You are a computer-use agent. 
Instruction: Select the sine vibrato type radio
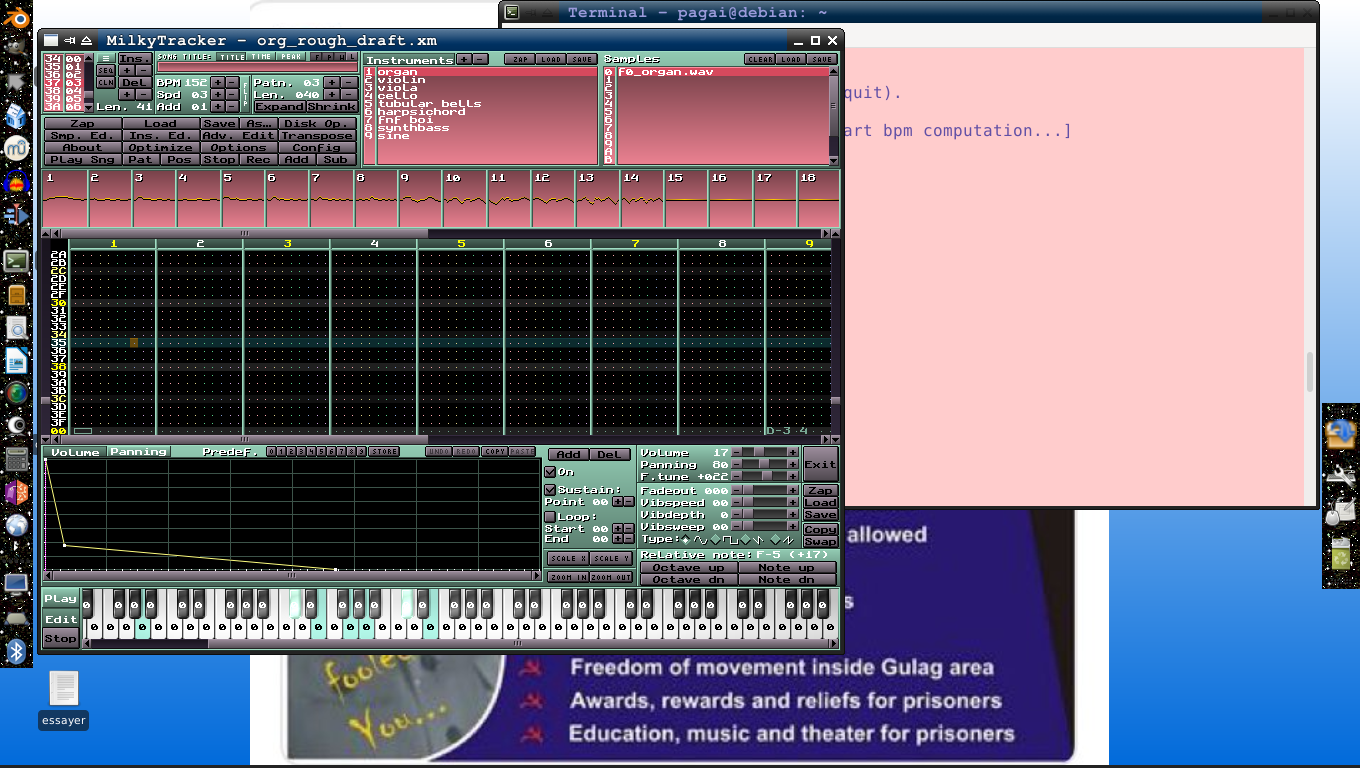(x=685, y=539)
